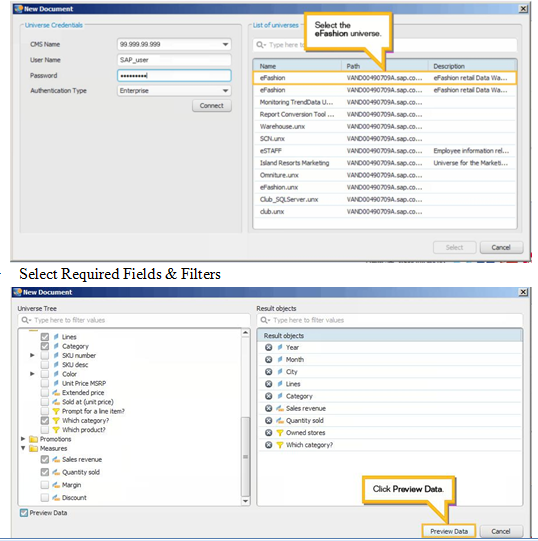Click the Preview Data button
Viewport: 538px width, 541px height.
point(449,531)
